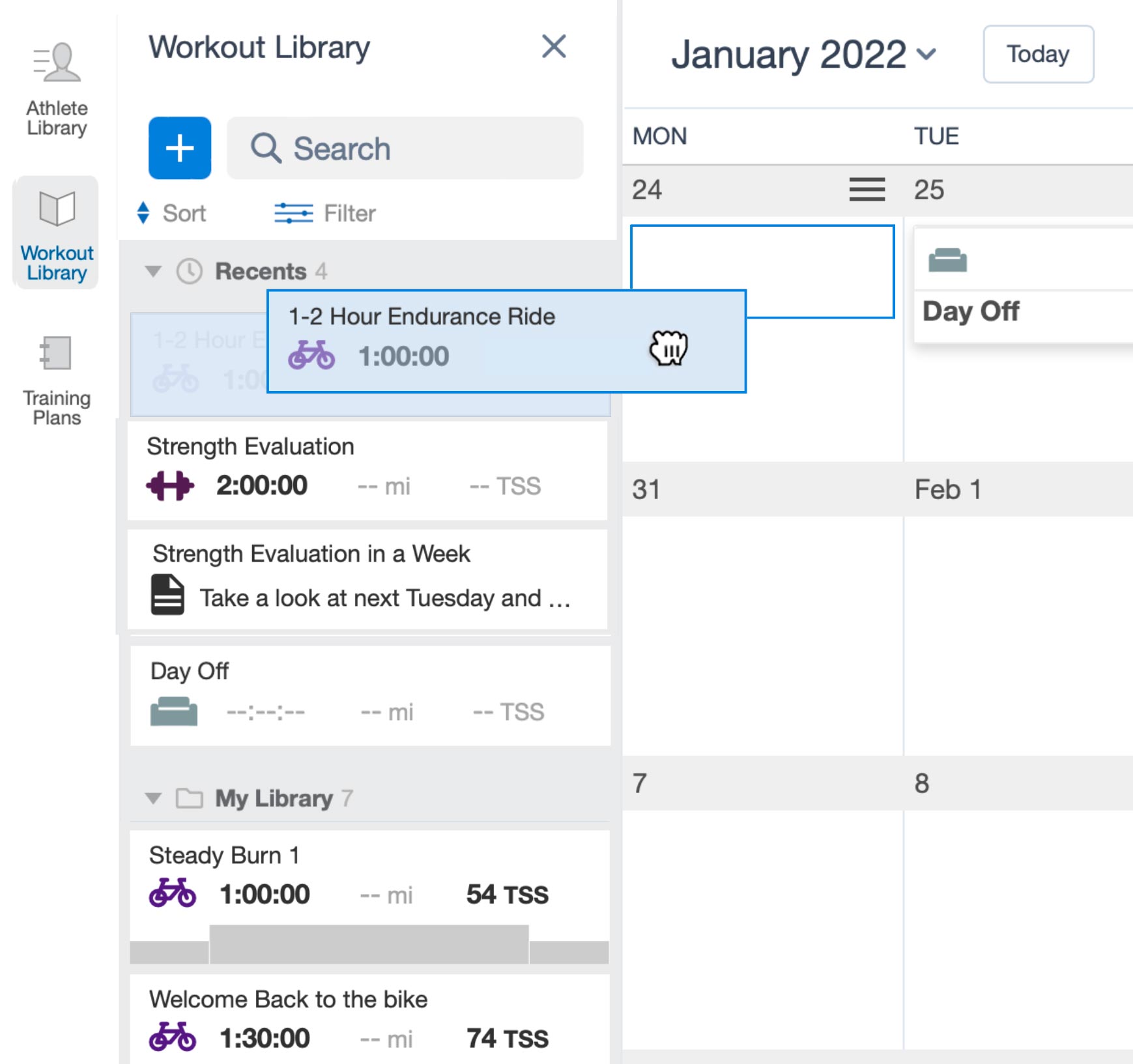
Task: Click the Steady Burn 1 intensity graph
Action: tap(369, 945)
